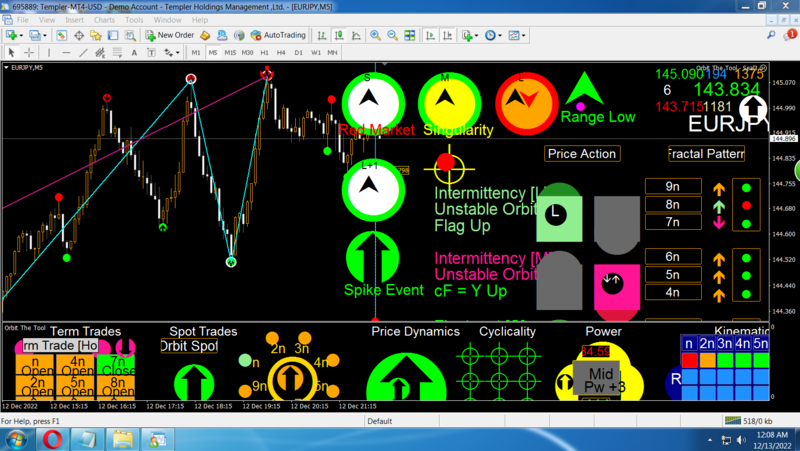The width and height of the screenshot is (800, 451).
Task: Click the 6n button
Action: pos(673,257)
